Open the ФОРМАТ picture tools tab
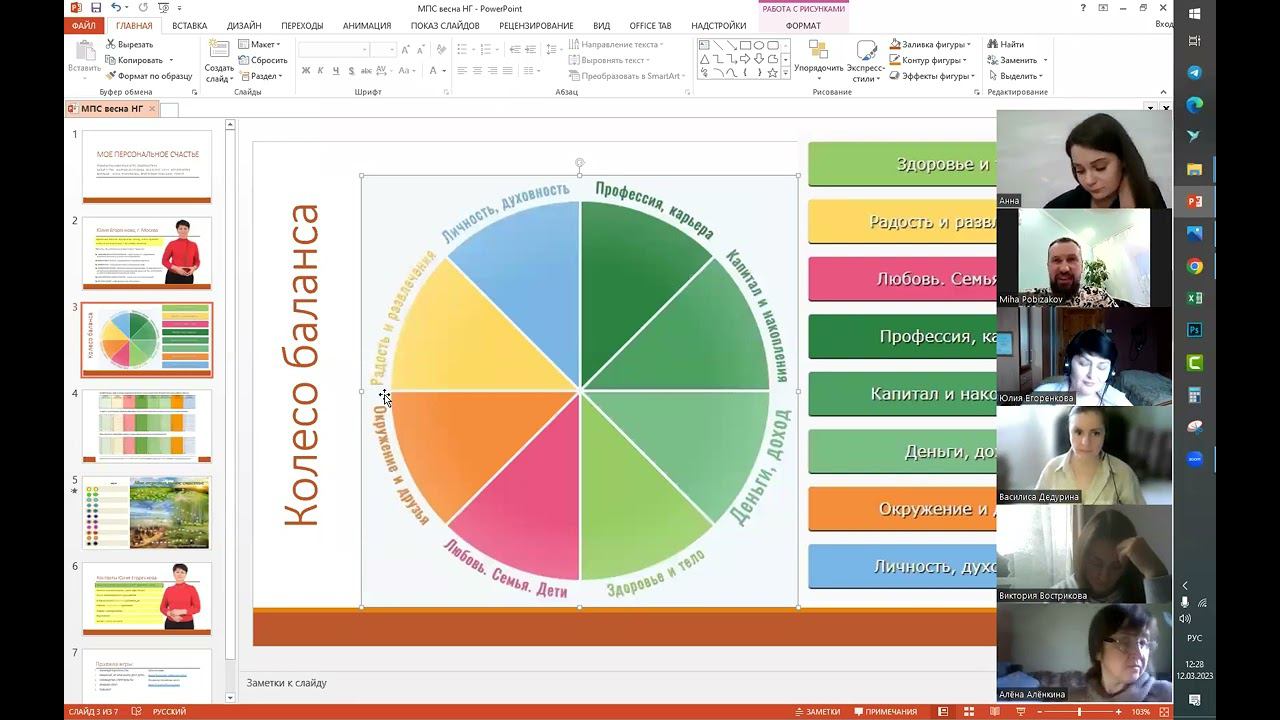Screen dimensions: 1280x720 pos(803,26)
